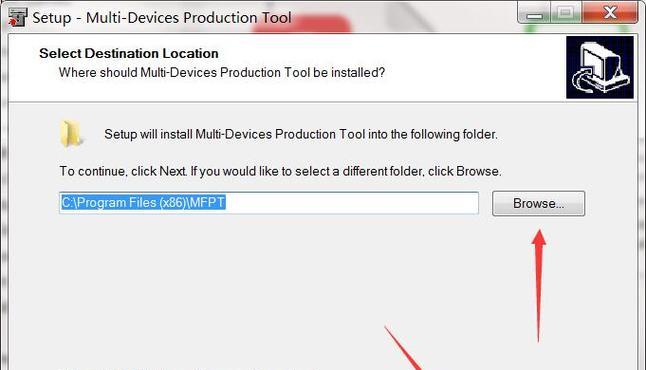The height and width of the screenshot is (370, 646).
Task: Click the Select Destination Location heading
Action: coord(129,53)
